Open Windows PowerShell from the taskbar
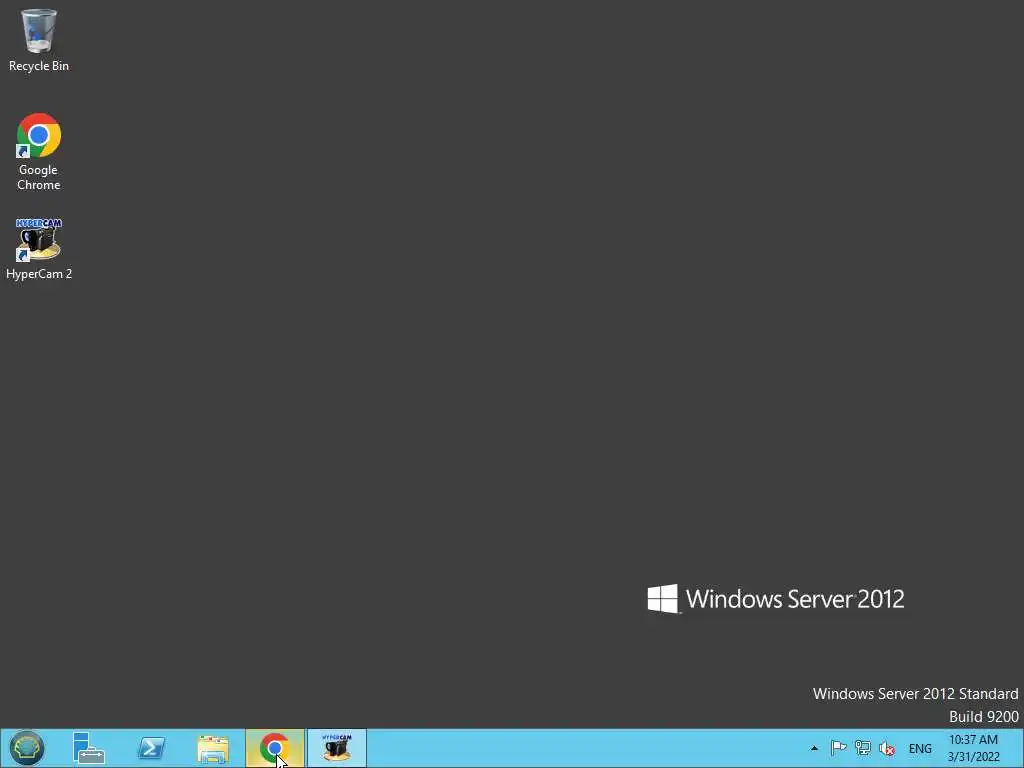Screen dimensions: 1024x768 click(151, 748)
